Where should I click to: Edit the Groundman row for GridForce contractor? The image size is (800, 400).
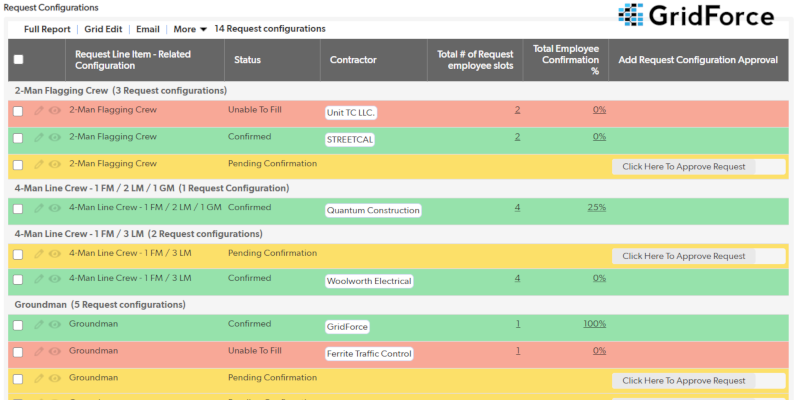tap(38, 324)
